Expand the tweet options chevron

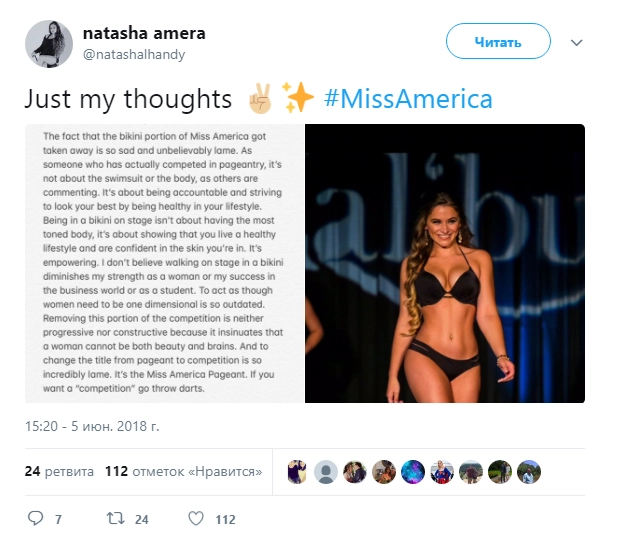click(x=577, y=42)
